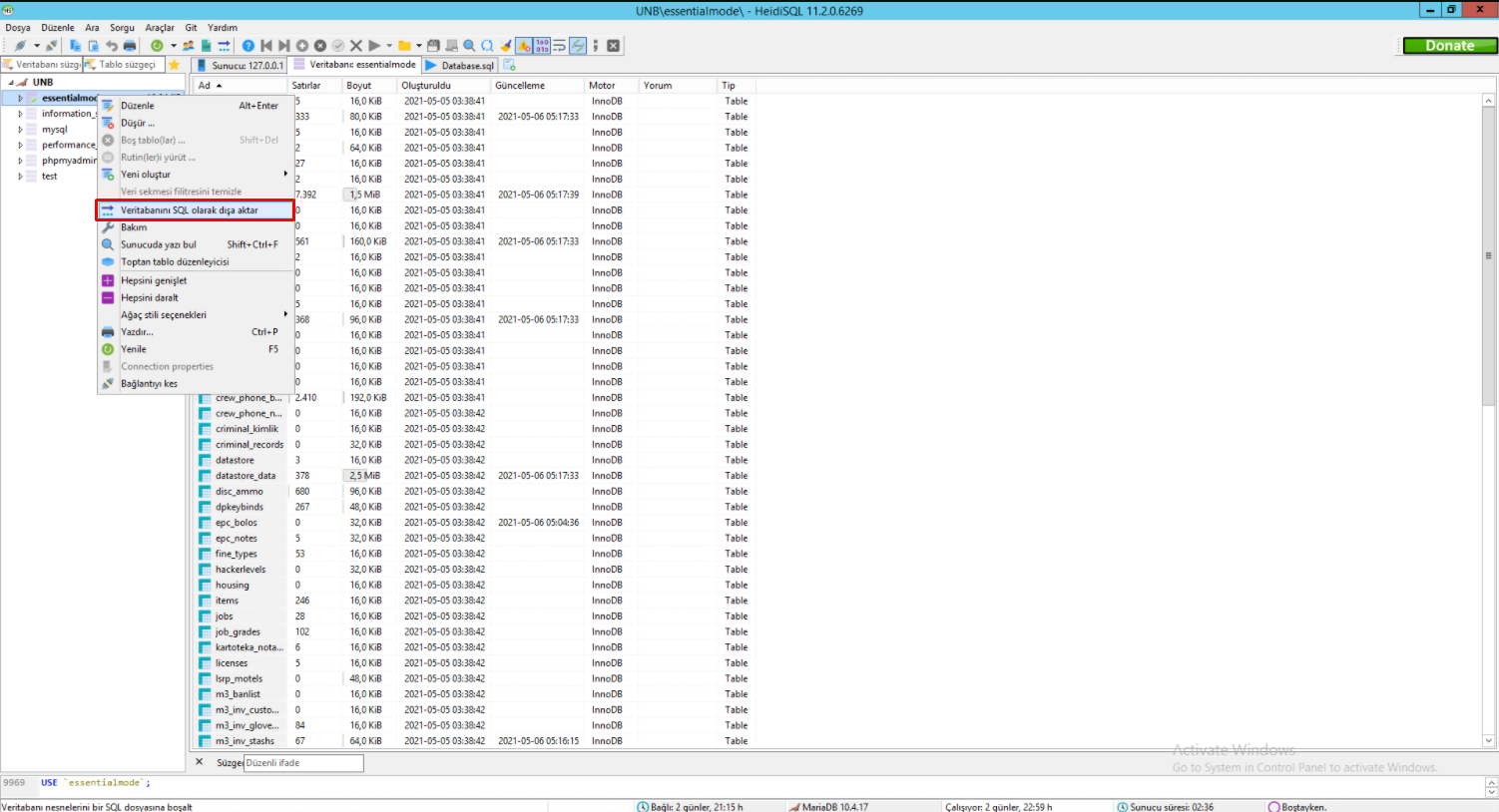Image resolution: width=1499 pixels, height=812 pixels.
Task: Expand the mysql database tree node
Action: [x=20, y=130]
